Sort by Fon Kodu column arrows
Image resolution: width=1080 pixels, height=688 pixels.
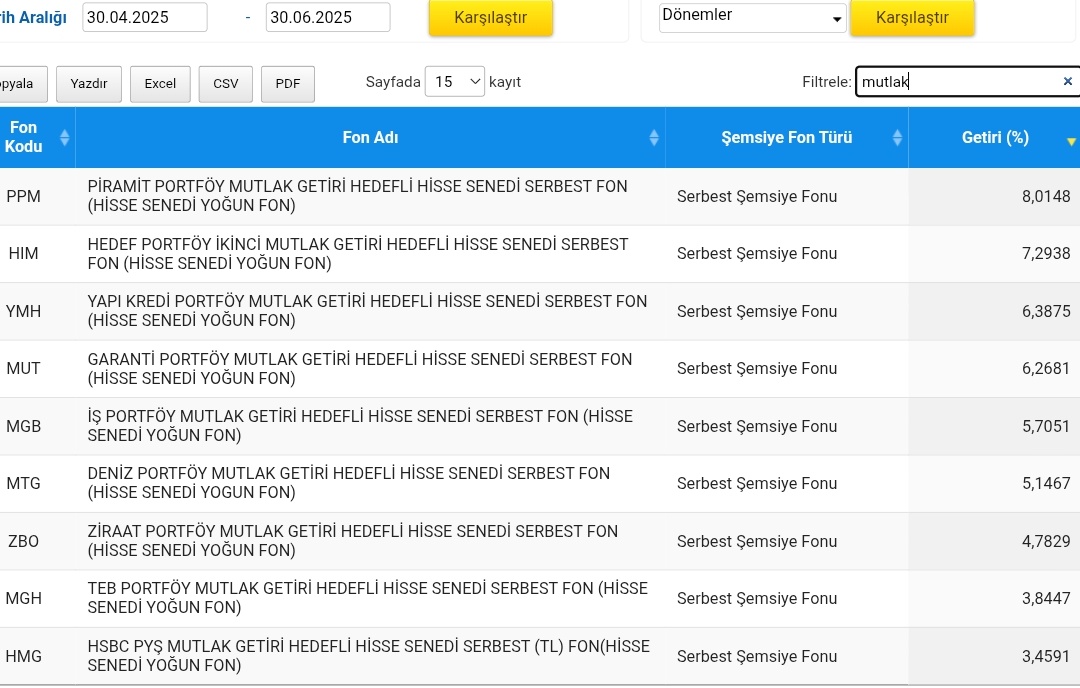pyautogui.click(x=64, y=138)
